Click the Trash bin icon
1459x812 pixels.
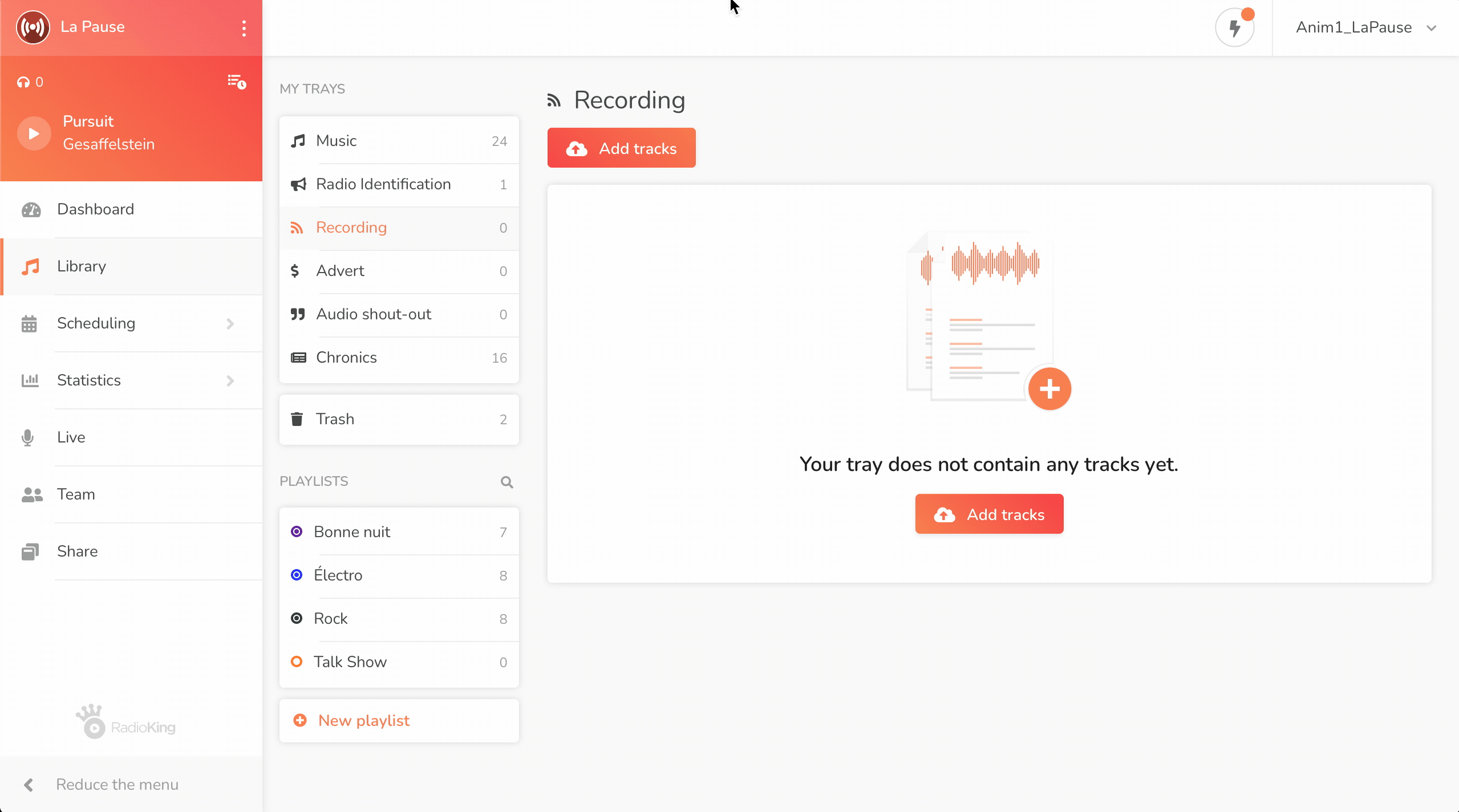[x=297, y=419]
